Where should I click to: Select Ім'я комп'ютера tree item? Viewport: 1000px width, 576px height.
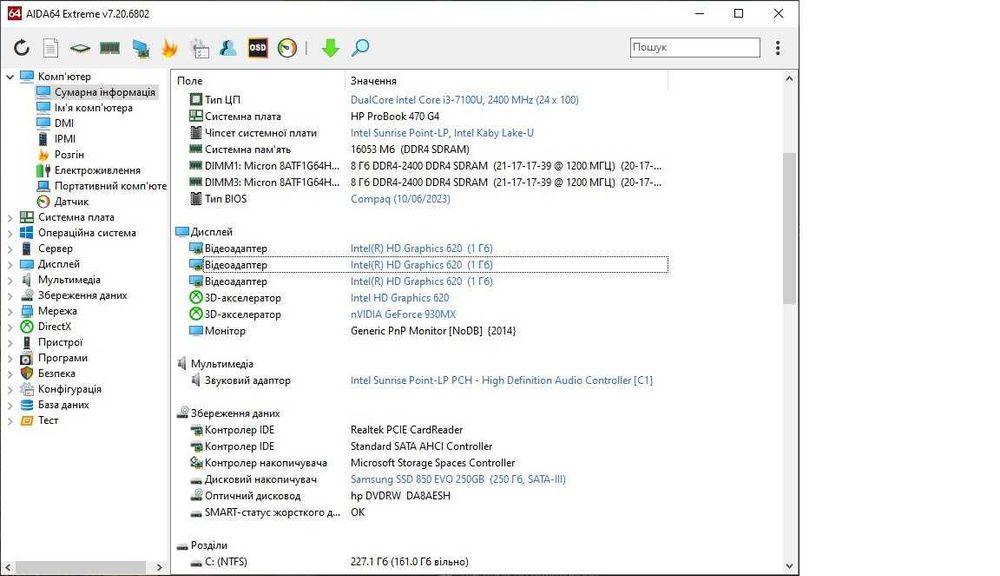pos(93,108)
